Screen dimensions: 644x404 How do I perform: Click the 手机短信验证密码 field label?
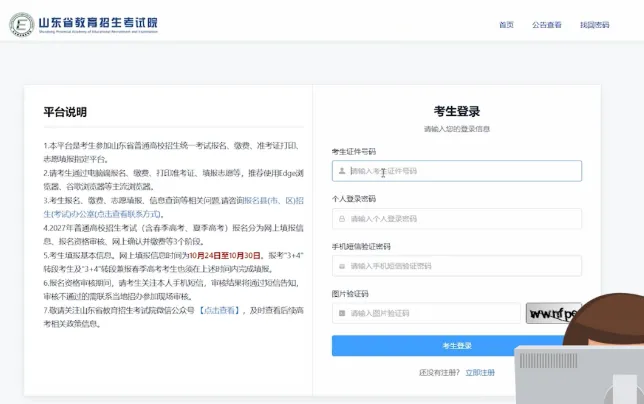point(361,246)
